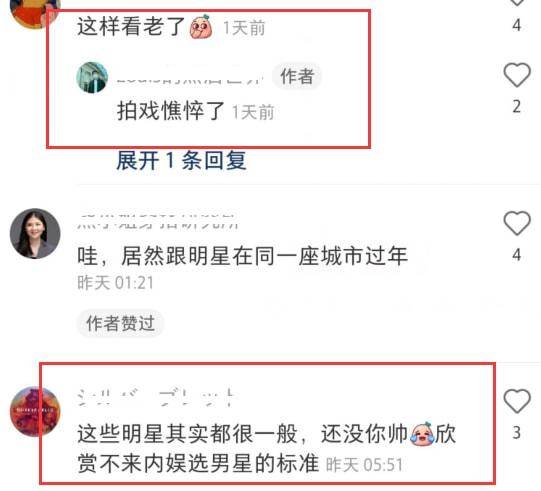Screen dimensions: 541x491
Task: Open top commenter's partially visible avatar
Action: [33, 14]
